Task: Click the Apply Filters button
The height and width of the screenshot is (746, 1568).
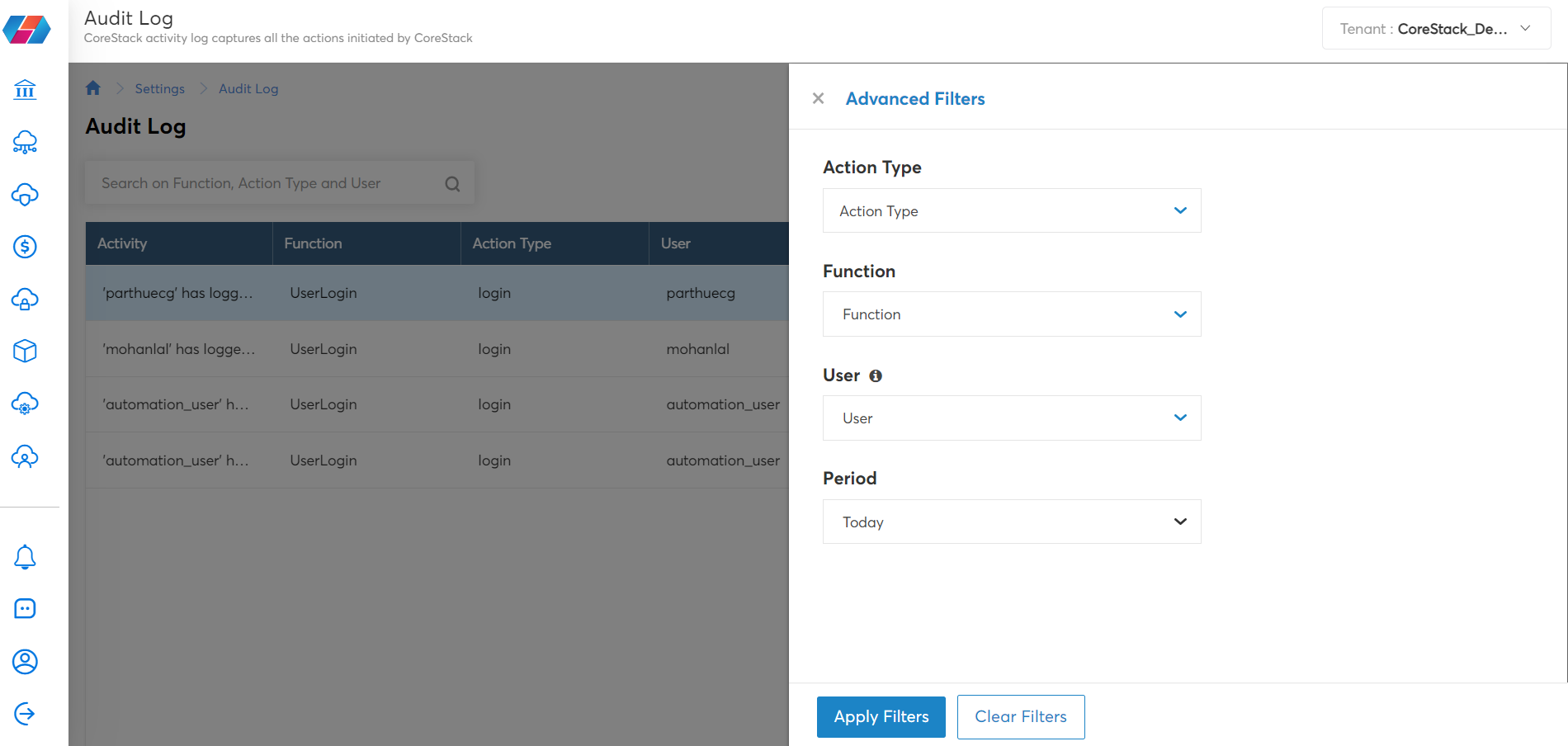Action: click(x=881, y=717)
